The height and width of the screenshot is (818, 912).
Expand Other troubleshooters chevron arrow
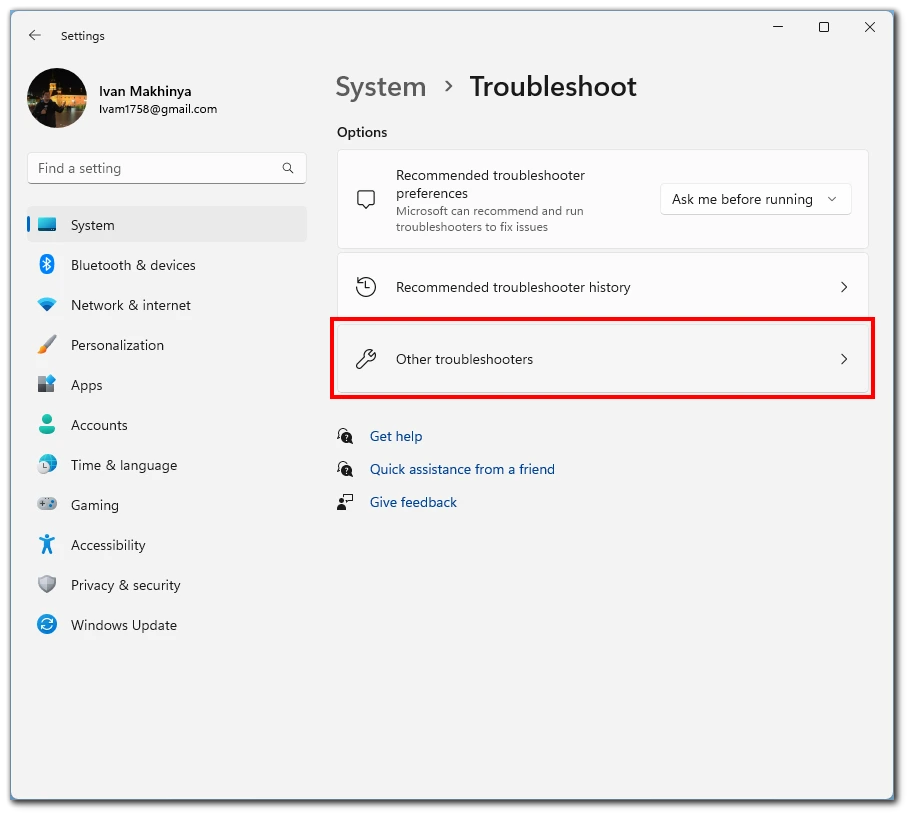[x=844, y=359]
